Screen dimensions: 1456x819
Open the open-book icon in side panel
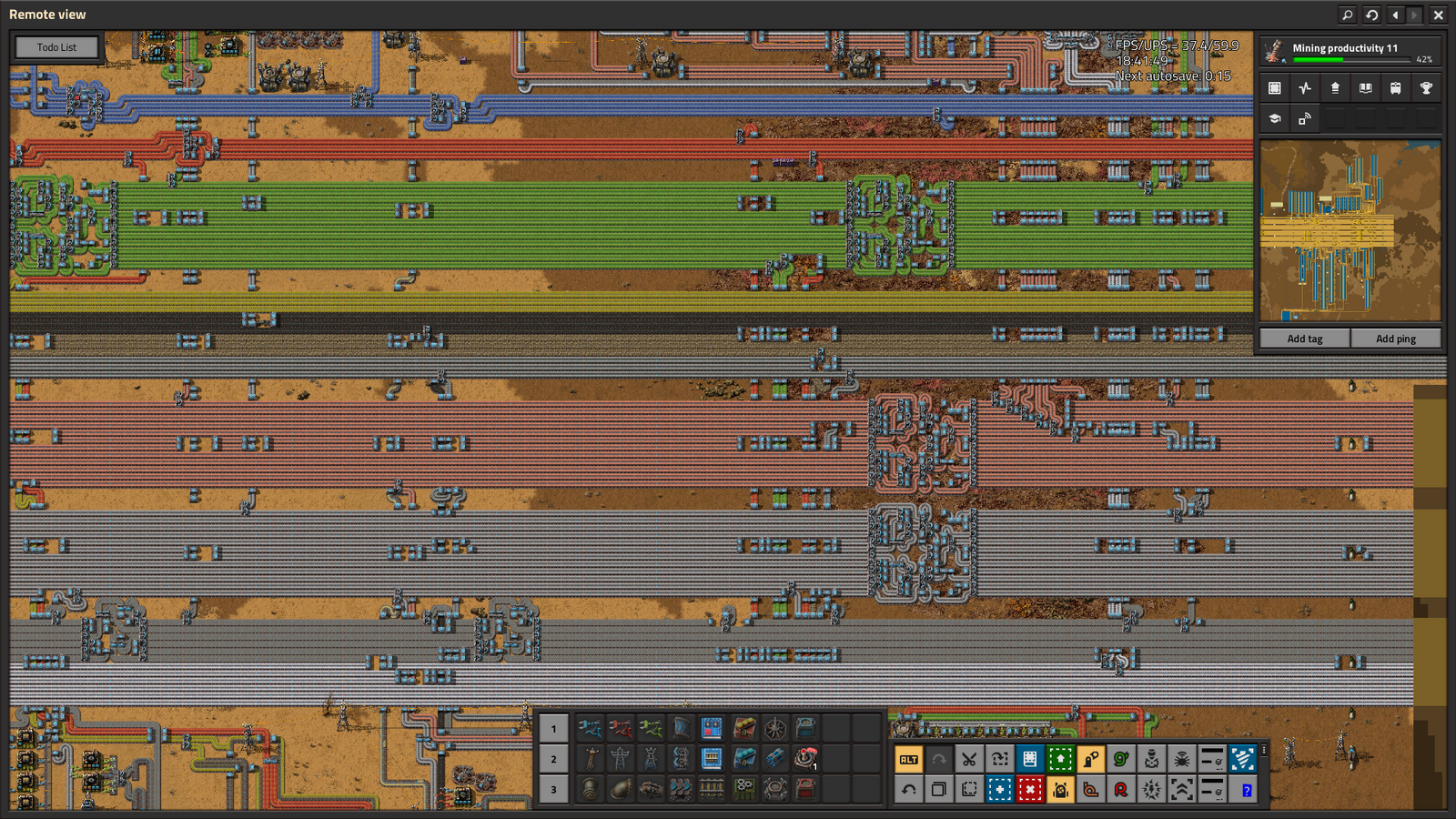[x=1365, y=88]
